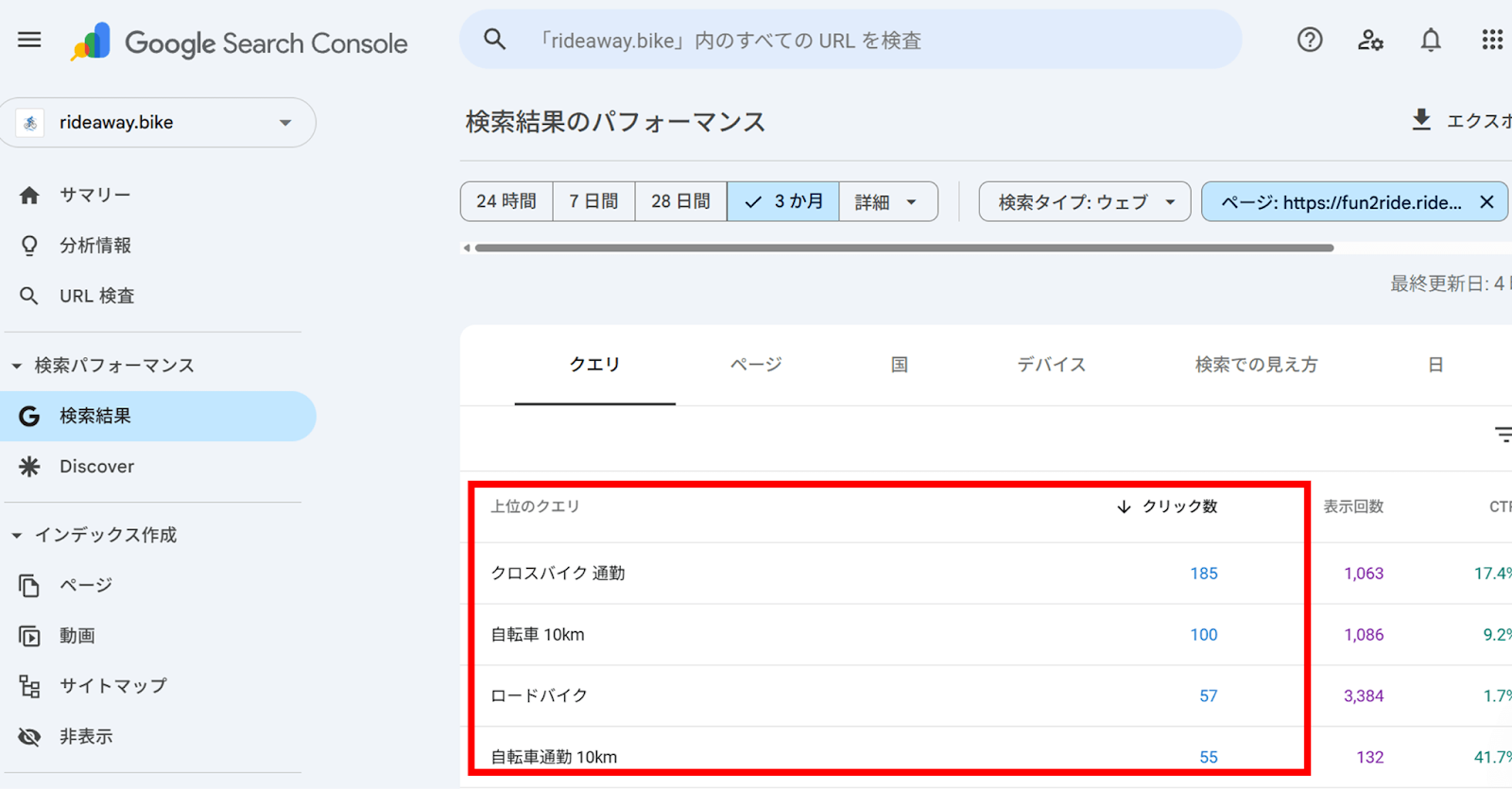The width and height of the screenshot is (1512, 789).
Task: Collapse the 検索パフォーマンス section
Action: point(104,366)
